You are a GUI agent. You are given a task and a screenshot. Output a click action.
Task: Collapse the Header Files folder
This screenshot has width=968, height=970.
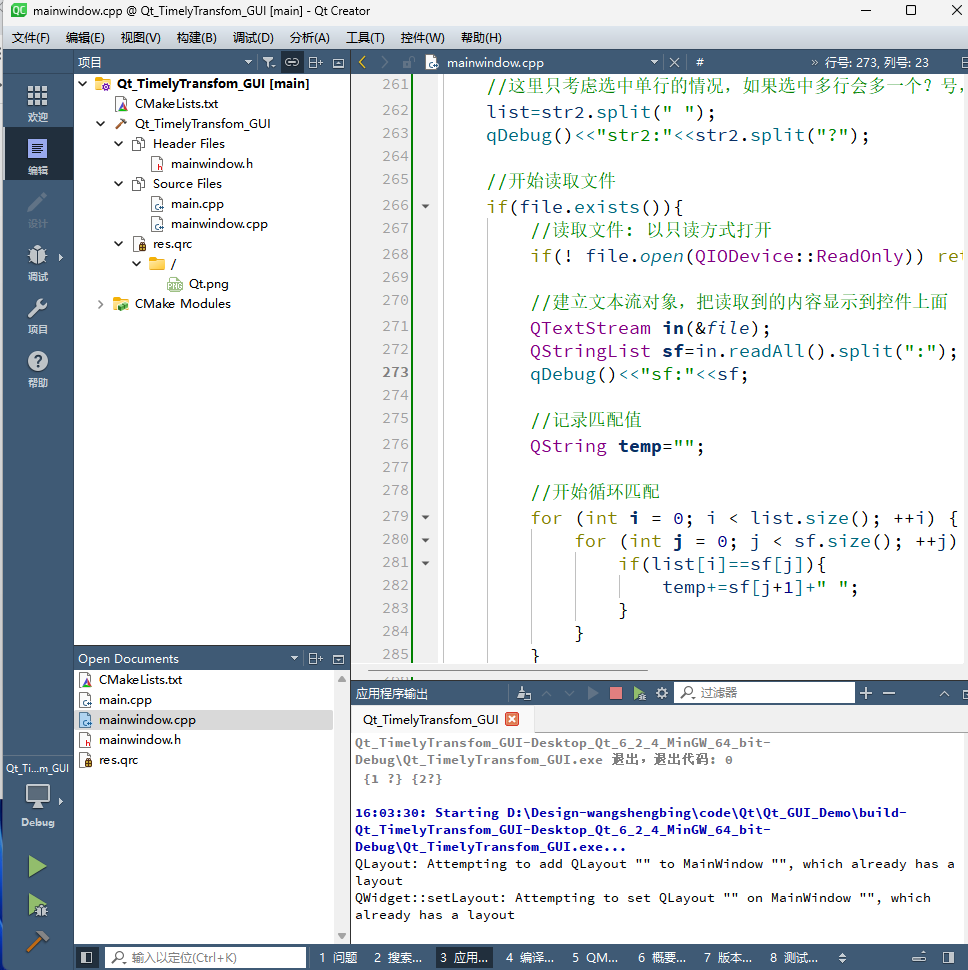coord(119,144)
